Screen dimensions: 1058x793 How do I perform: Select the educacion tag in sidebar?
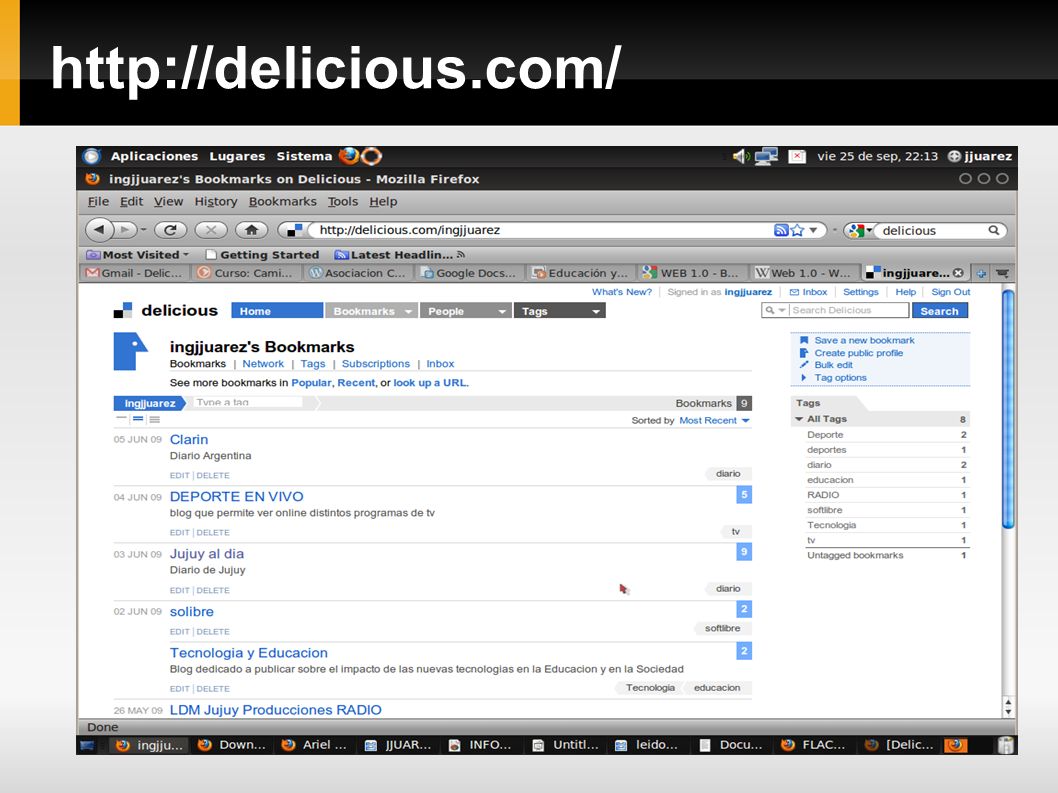click(x=830, y=480)
